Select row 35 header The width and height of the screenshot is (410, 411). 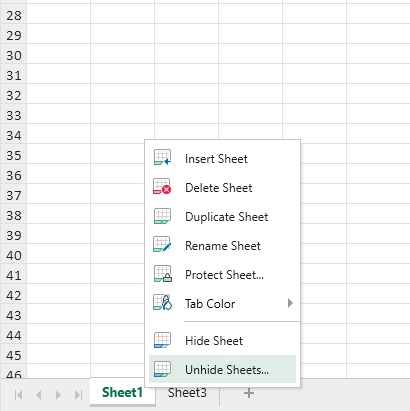tap(13, 155)
